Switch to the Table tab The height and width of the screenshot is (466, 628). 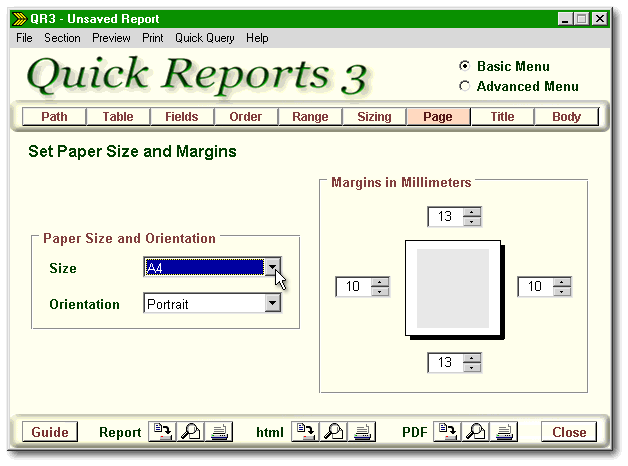pos(118,116)
